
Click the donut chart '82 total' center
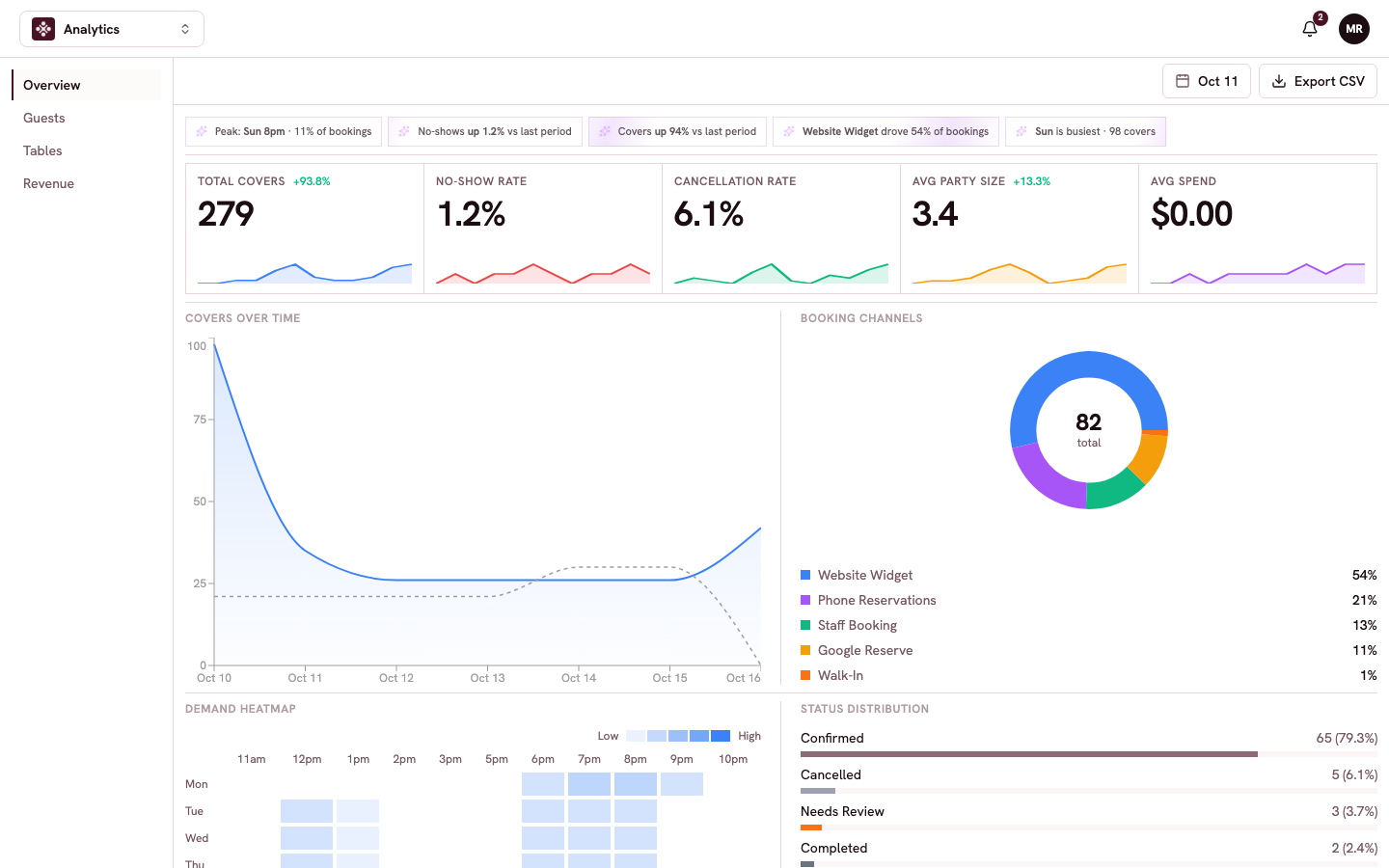tap(1089, 430)
